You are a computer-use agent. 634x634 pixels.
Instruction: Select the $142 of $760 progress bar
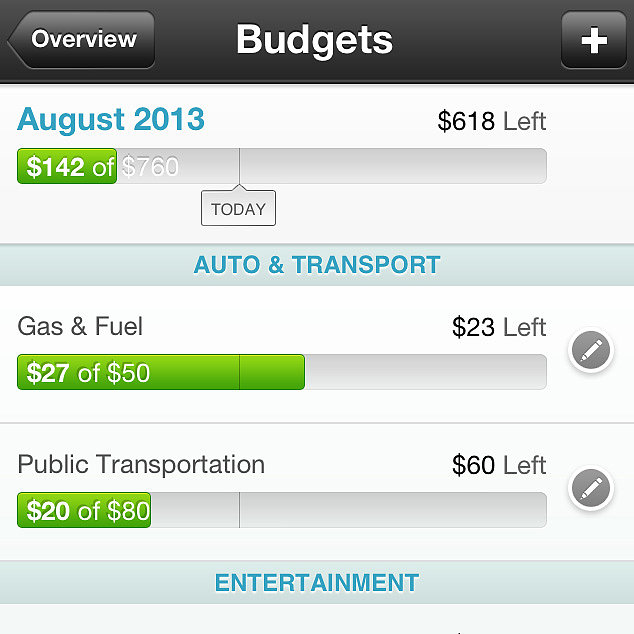click(x=282, y=166)
